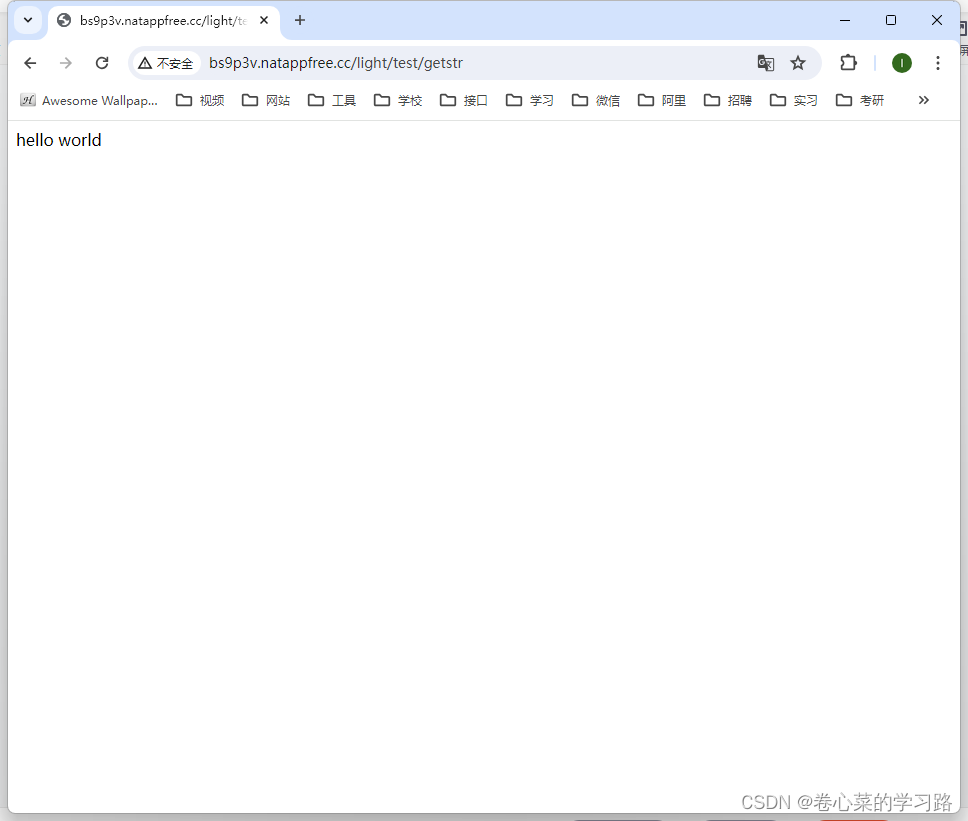Open the 工具 bookmark folder
968x821 pixels.
pos(332,101)
